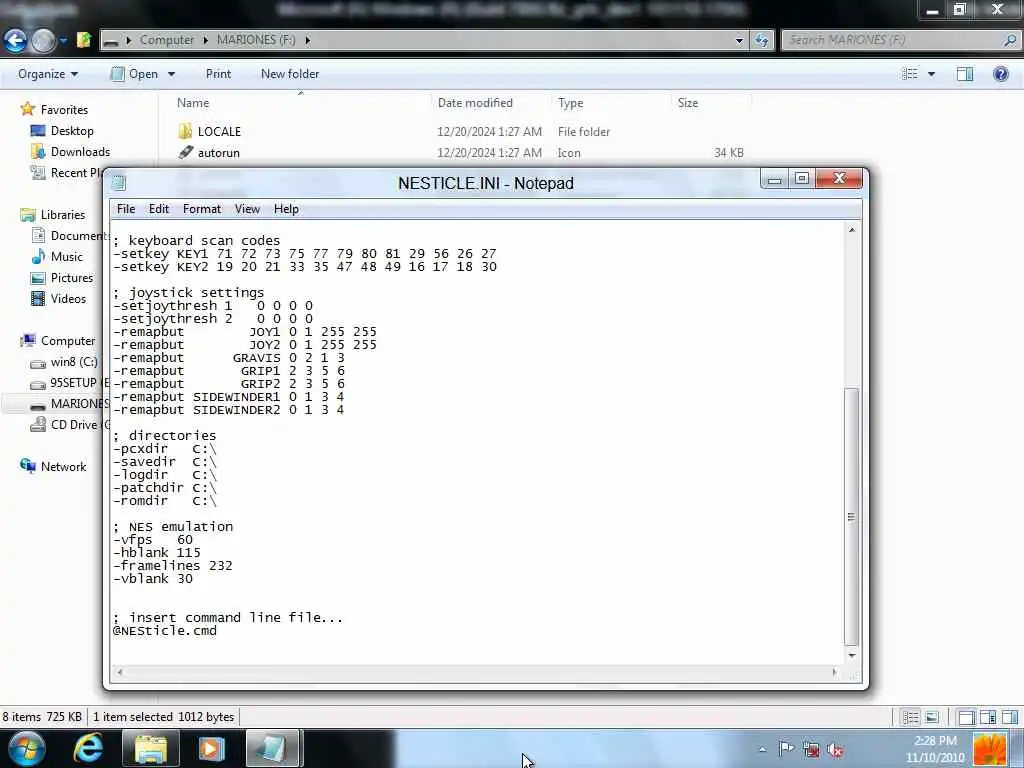Expand MARIONES (F:) breadcrumb arrow
The image size is (1024, 768).
coord(307,40)
